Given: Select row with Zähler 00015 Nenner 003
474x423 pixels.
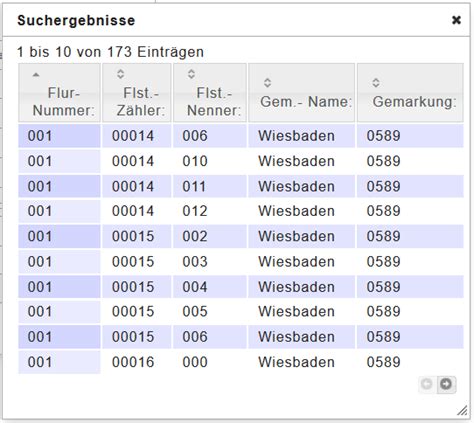Looking at the screenshot, I should coord(241,262).
